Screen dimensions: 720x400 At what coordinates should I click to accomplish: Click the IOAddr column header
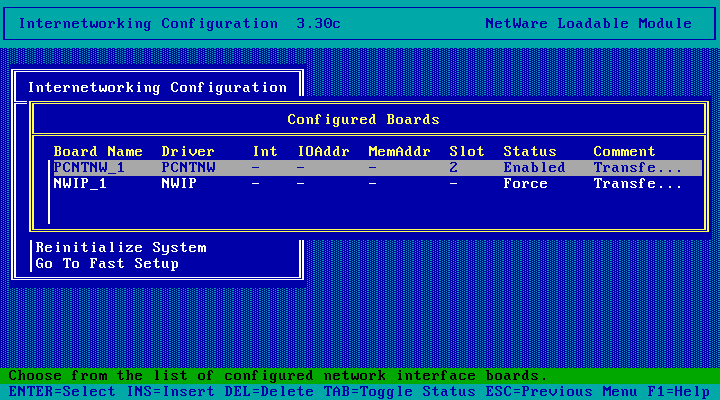click(x=323, y=152)
